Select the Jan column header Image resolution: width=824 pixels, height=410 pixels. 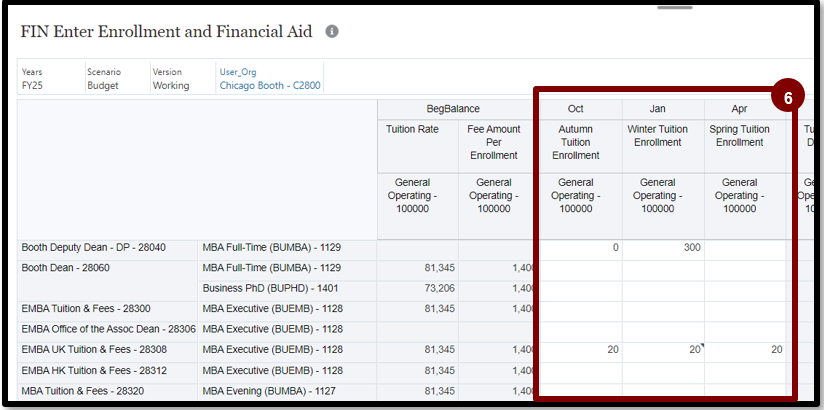coord(658,109)
